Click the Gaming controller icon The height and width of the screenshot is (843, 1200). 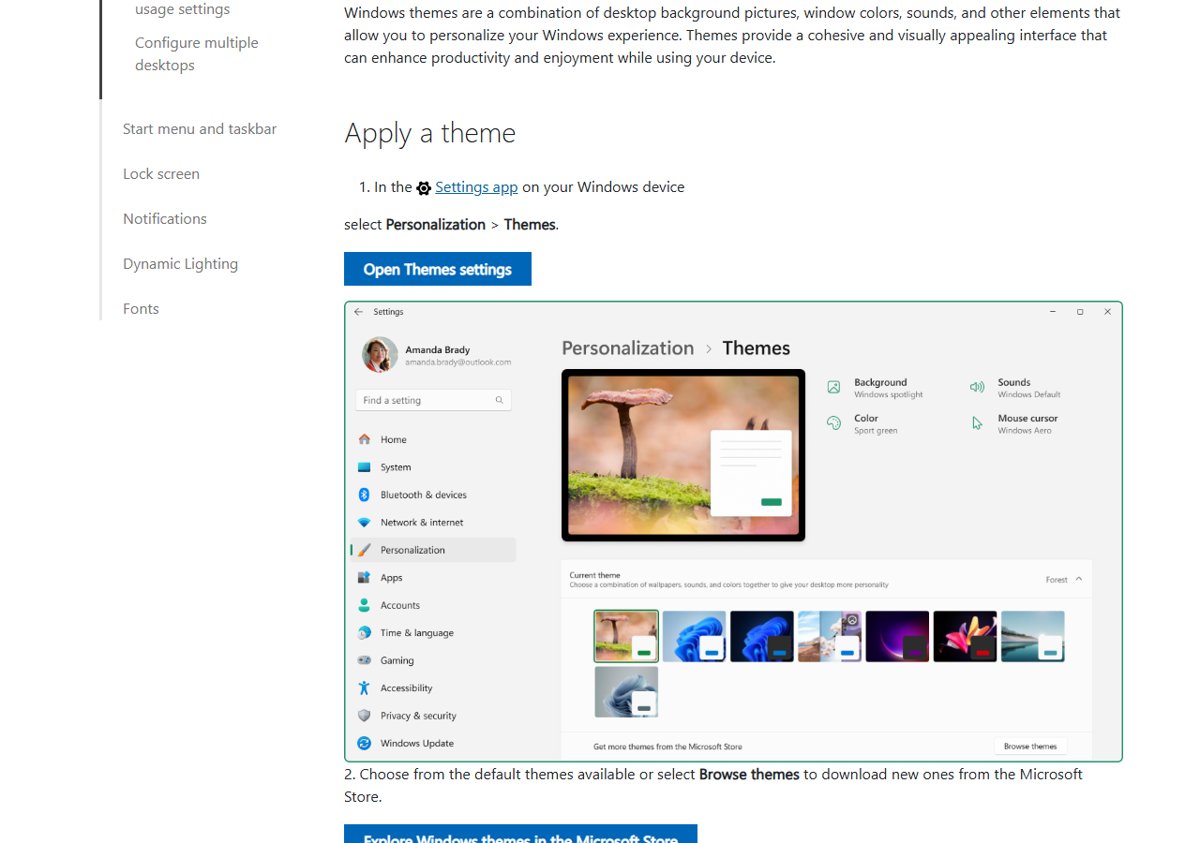pos(364,660)
